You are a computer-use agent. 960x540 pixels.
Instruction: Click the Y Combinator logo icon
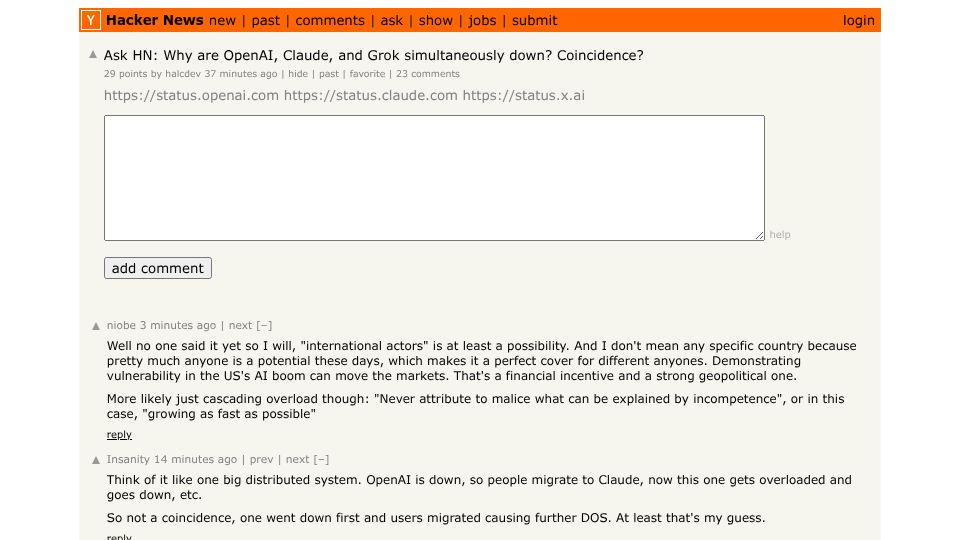pyautogui.click(x=91, y=20)
